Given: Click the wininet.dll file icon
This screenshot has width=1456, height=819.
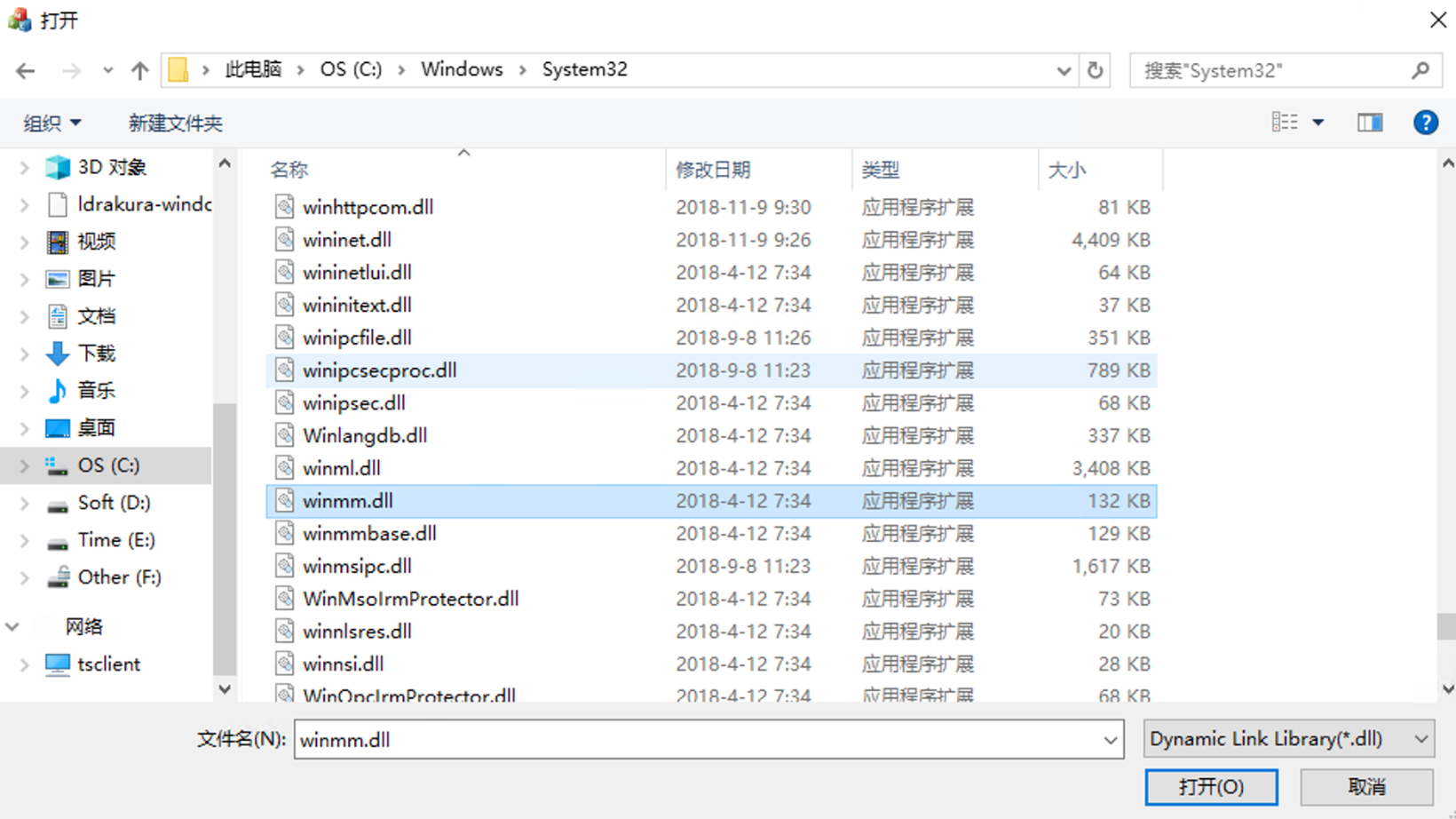Looking at the screenshot, I should [x=284, y=240].
